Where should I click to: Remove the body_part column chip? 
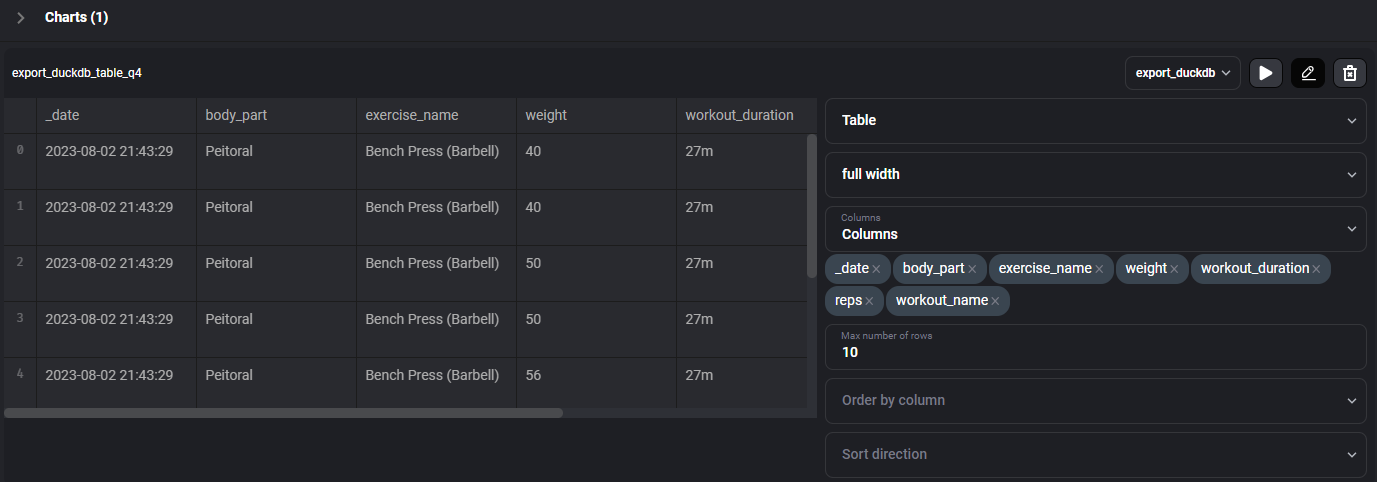click(x=972, y=269)
